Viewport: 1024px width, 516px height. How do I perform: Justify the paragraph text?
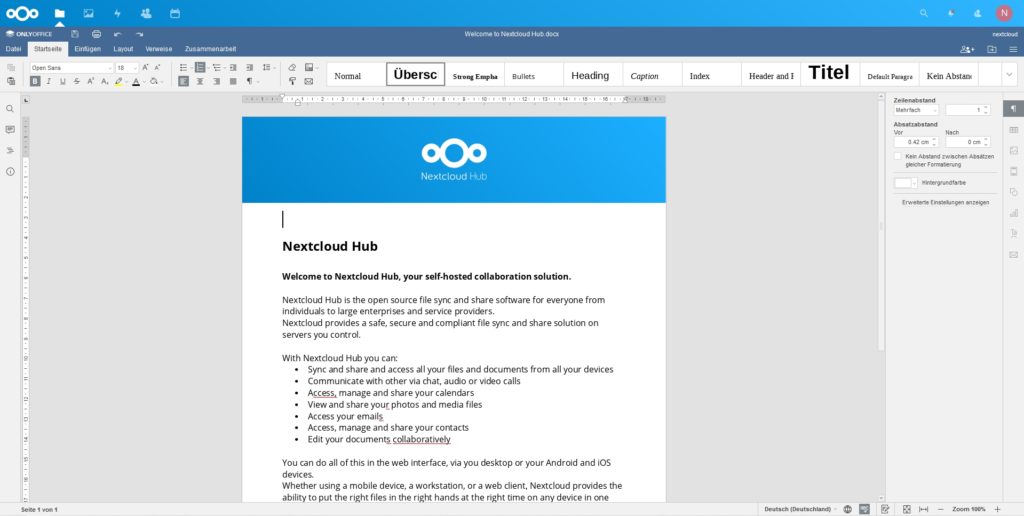coord(233,81)
